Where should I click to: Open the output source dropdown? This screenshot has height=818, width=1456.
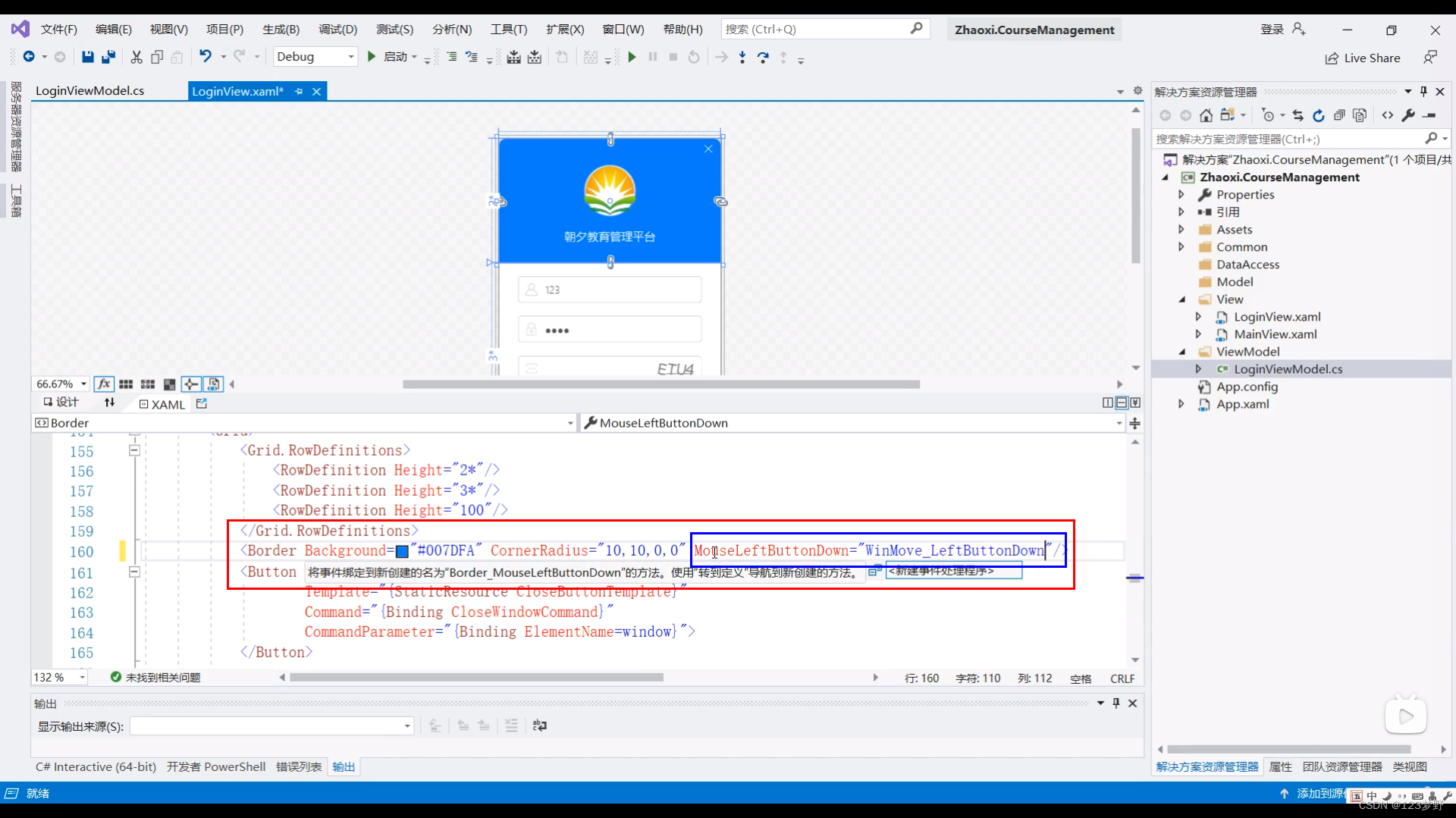point(271,726)
